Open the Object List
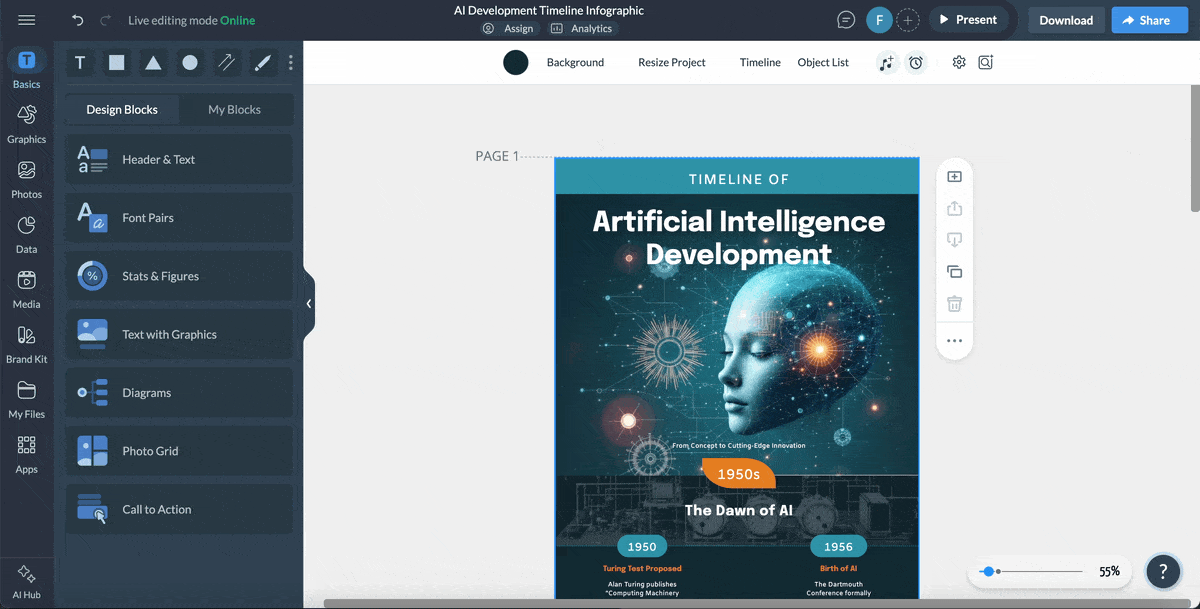The height and width of the screenshot is (609, 1200). (x=823, y=62)
